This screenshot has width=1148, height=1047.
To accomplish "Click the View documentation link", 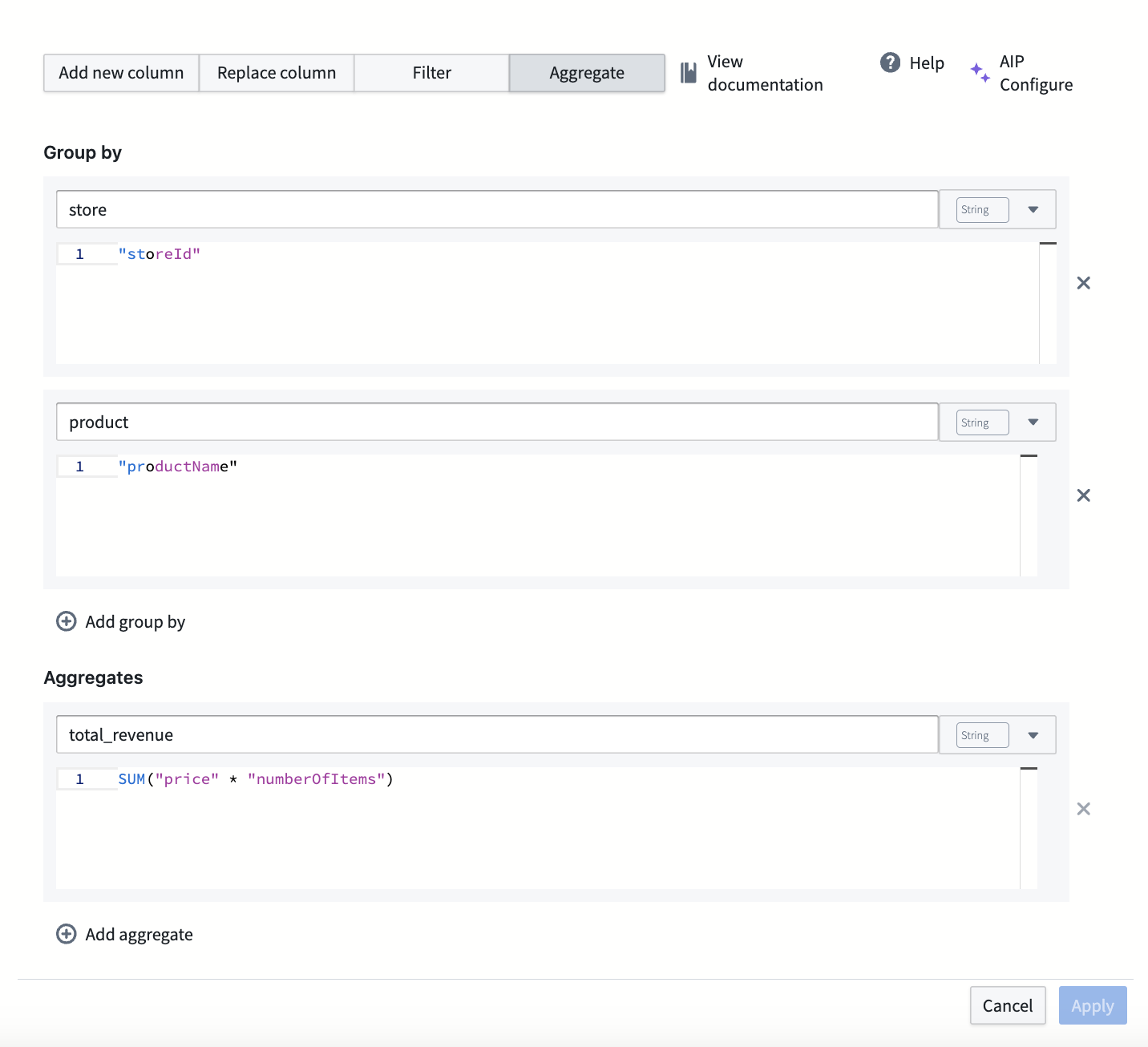I will coord(765,73).
